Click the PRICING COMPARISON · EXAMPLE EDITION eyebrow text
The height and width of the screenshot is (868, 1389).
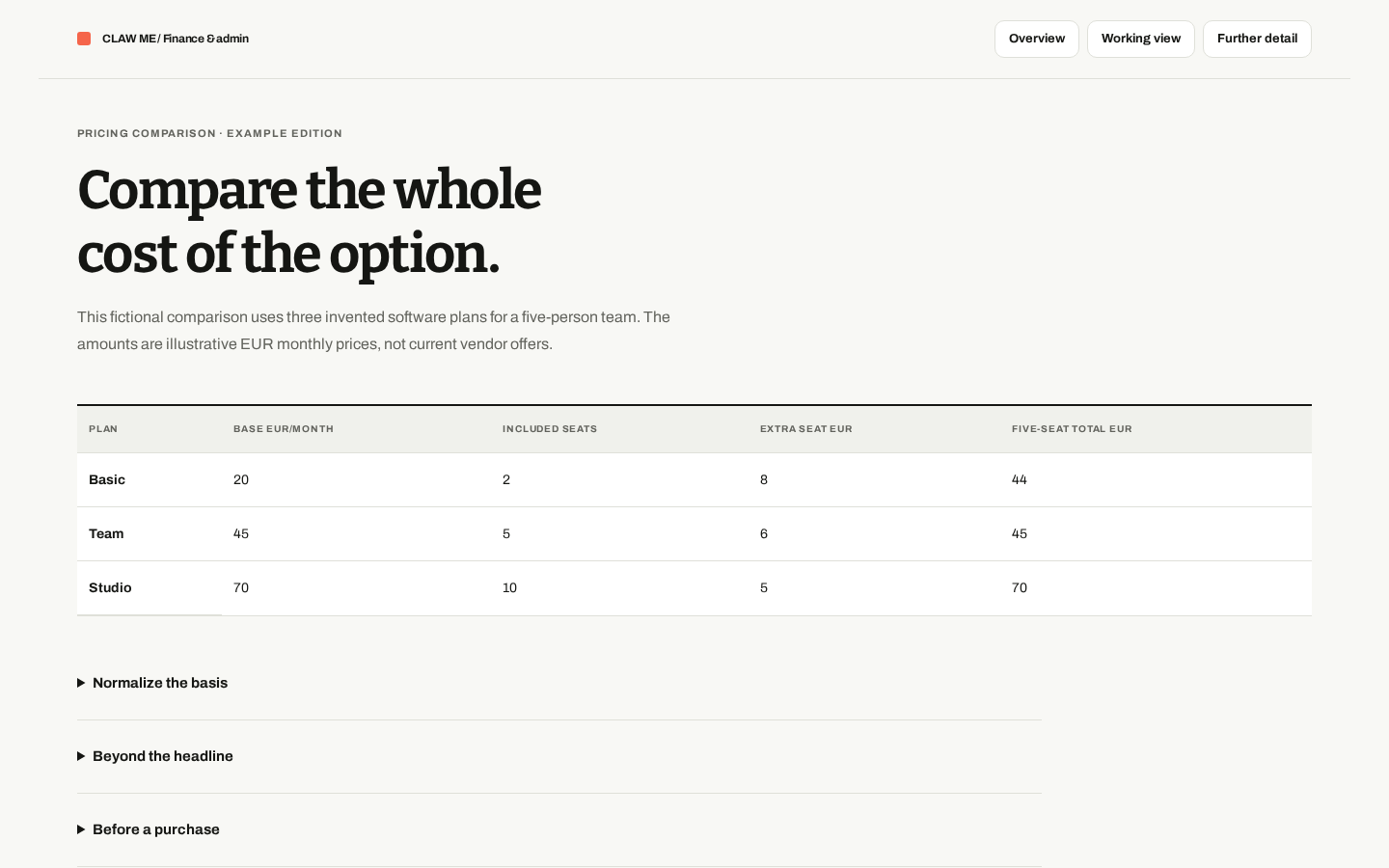pyautogui.click(x=209, y=133)
